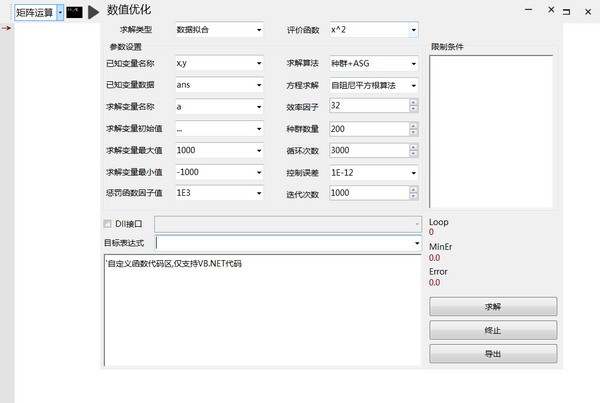
Task: Open the 方程求解 method dropdown
Action: [413, 85]
